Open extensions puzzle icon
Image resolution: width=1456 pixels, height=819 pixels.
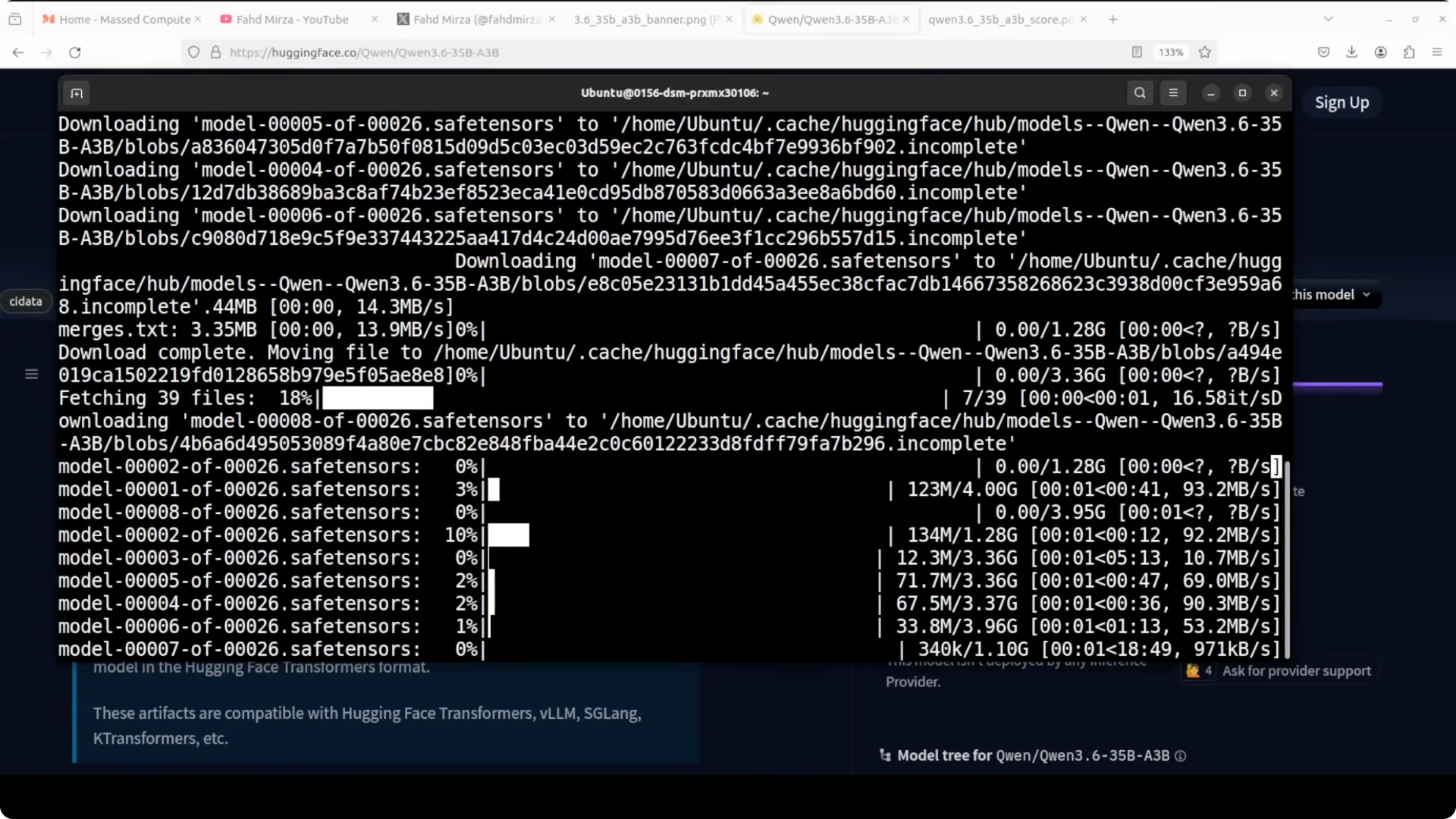[1409, 52]
